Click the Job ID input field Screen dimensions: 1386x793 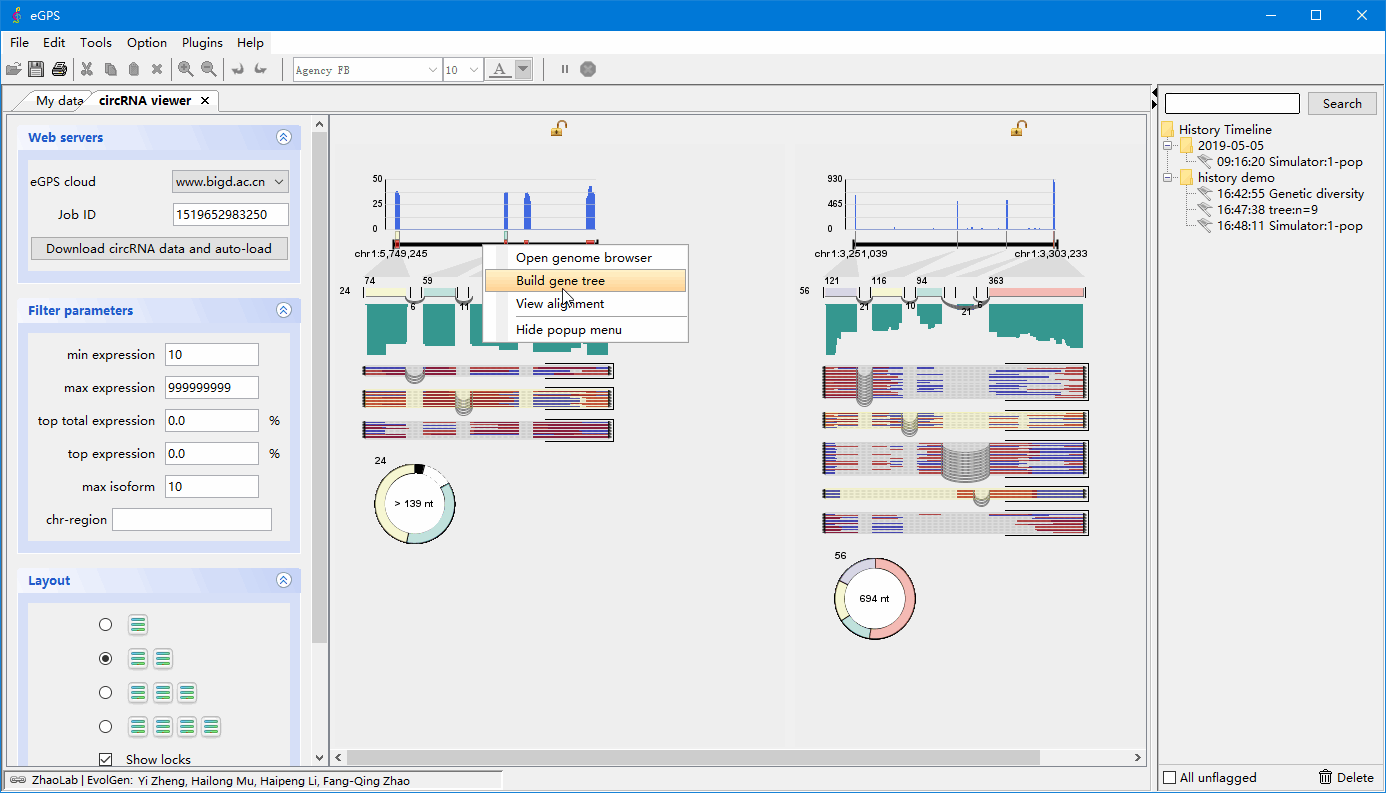(230, 214)
